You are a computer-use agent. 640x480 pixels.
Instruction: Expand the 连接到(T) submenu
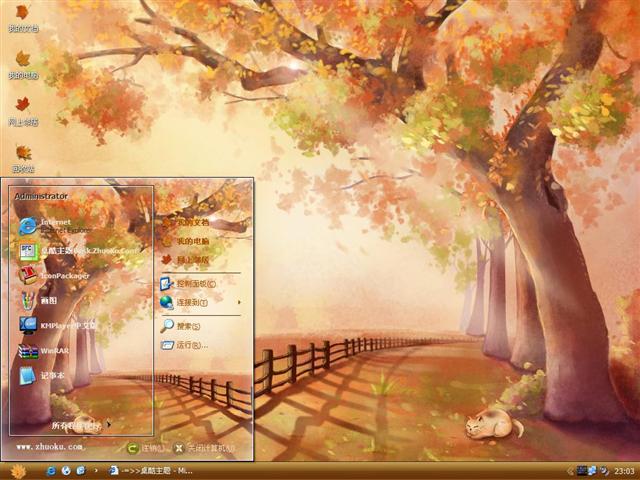(x=200, y=302)
